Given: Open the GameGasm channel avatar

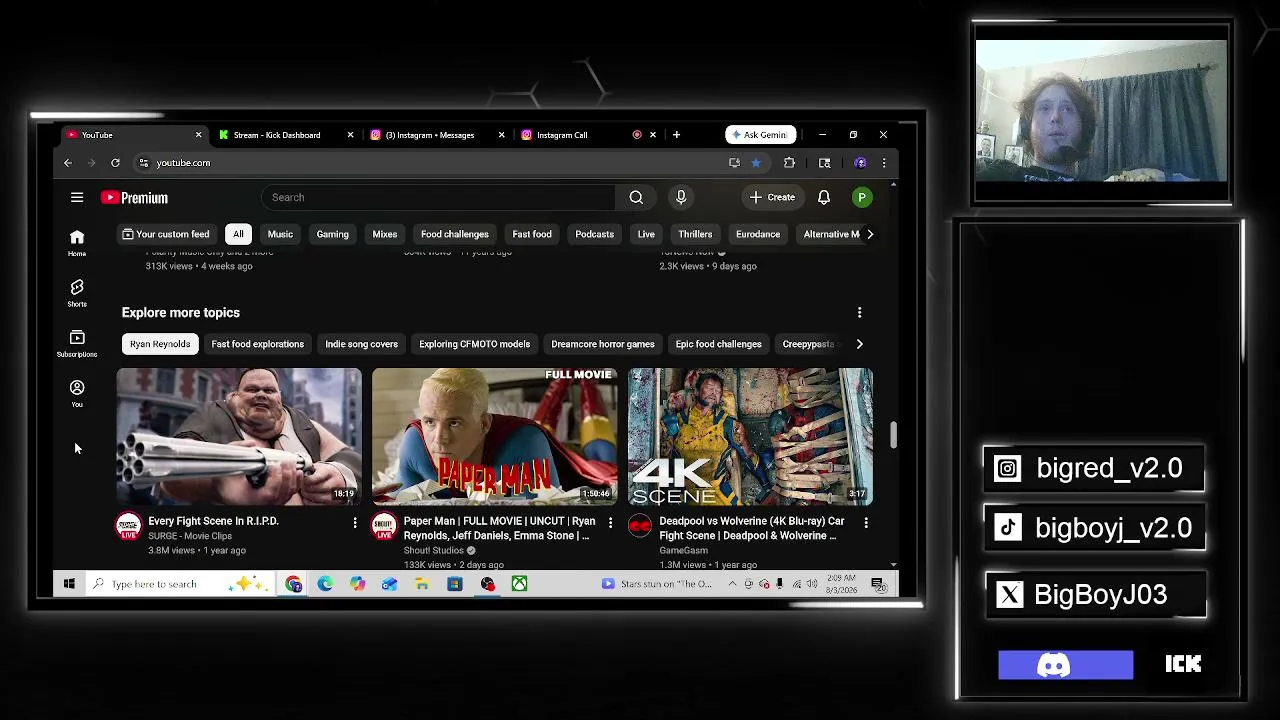Looking at the screenshot, I should (x=640, y=526).
